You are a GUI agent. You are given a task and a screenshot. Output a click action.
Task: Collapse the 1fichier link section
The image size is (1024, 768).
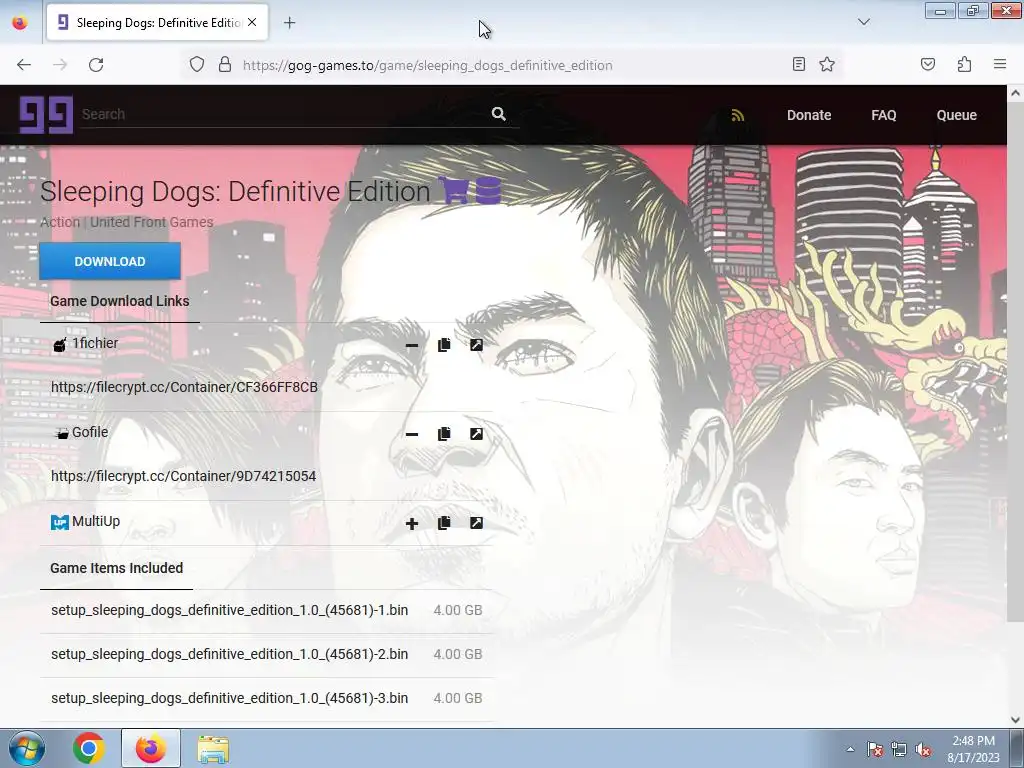coord(411,345)
